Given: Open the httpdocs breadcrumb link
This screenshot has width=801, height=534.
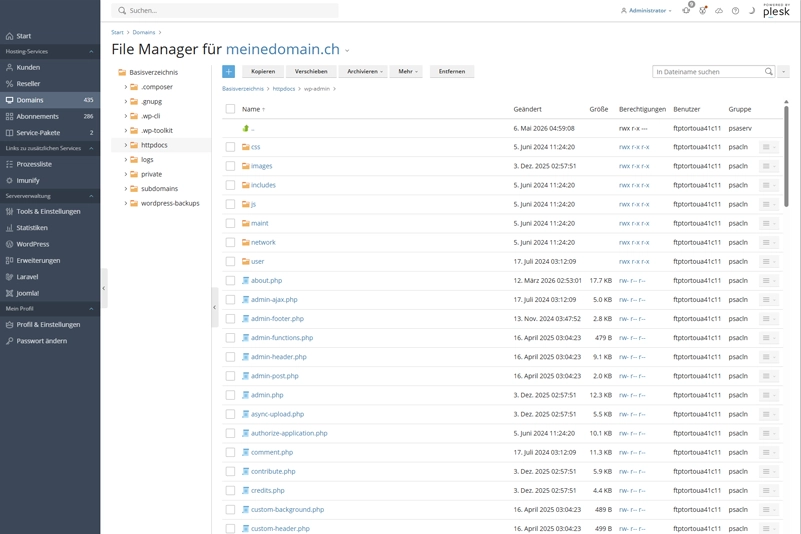Looking at the screenshot, I should [284, 89].
